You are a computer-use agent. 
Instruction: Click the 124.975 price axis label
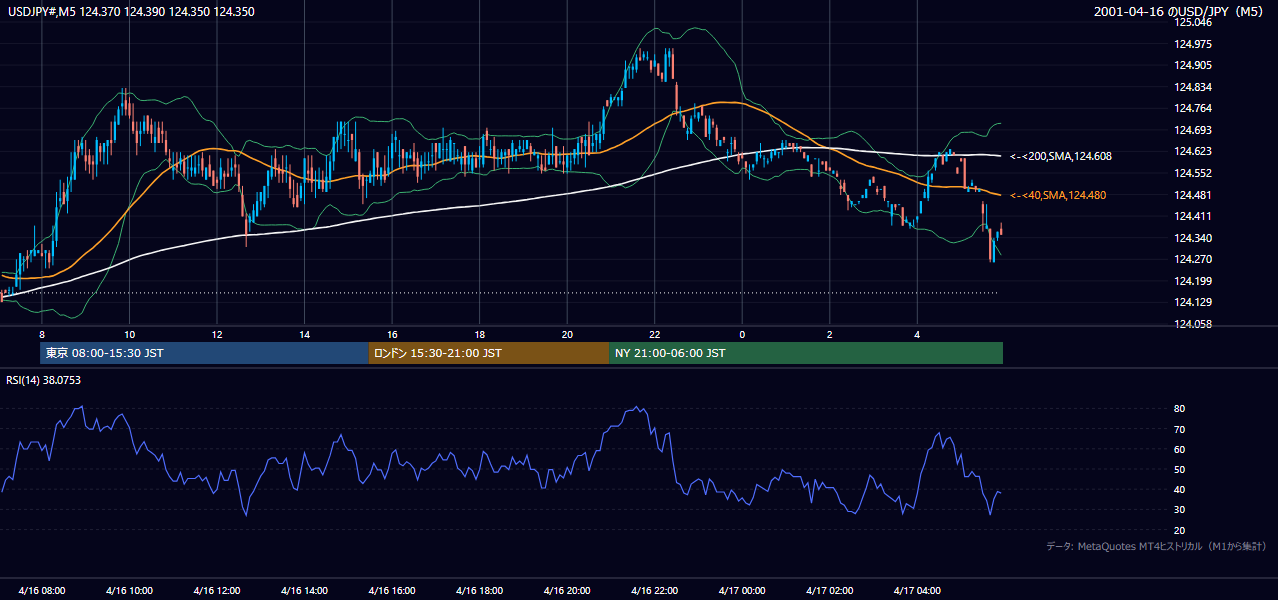click(1192, 44)
